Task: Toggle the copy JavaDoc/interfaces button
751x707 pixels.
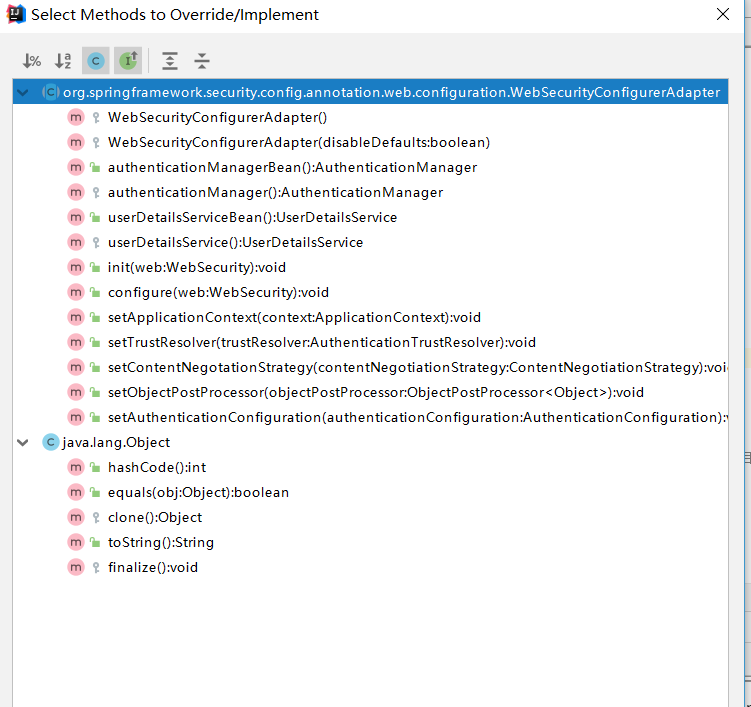Action: [x=128, y=61]
